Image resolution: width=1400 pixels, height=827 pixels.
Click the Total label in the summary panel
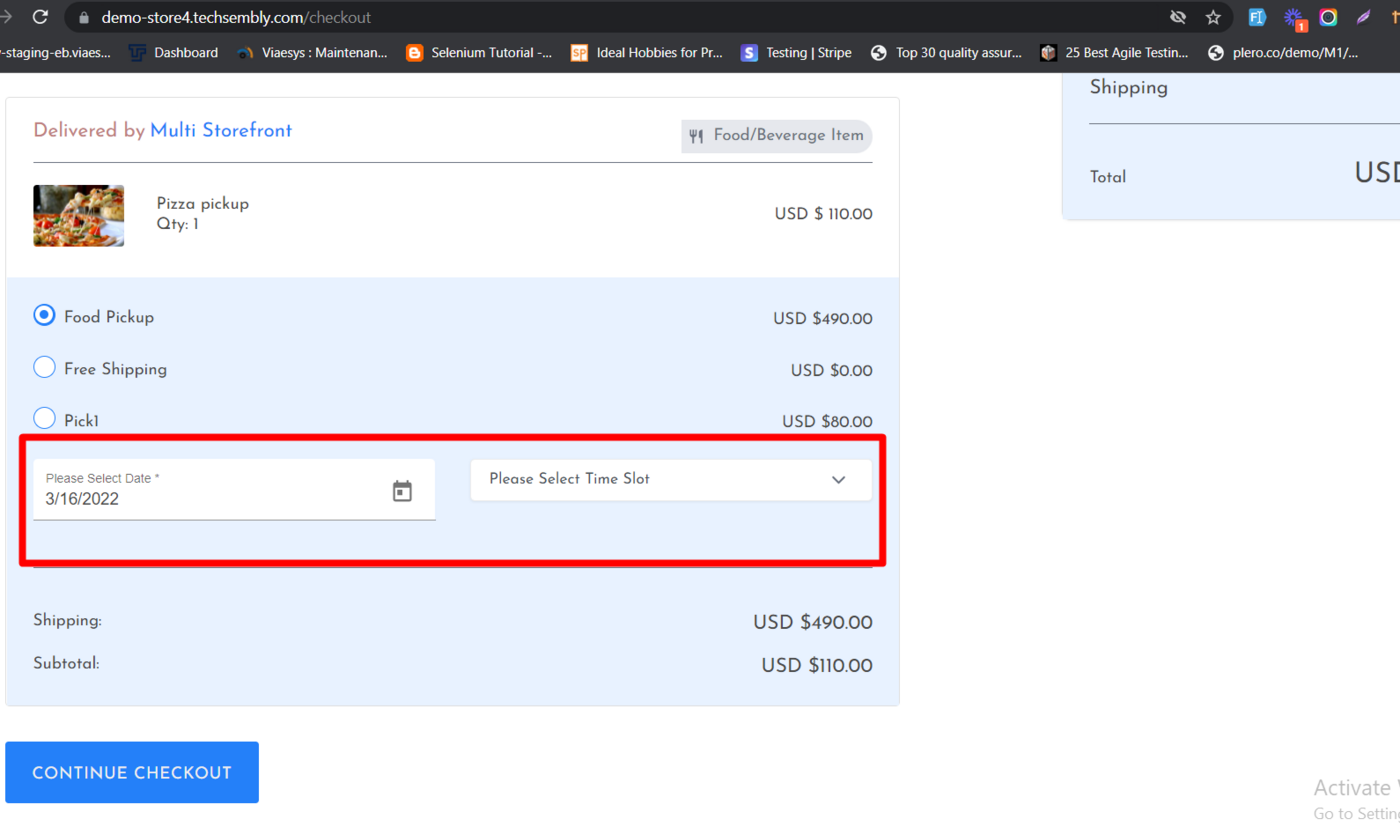[1108, 177]
